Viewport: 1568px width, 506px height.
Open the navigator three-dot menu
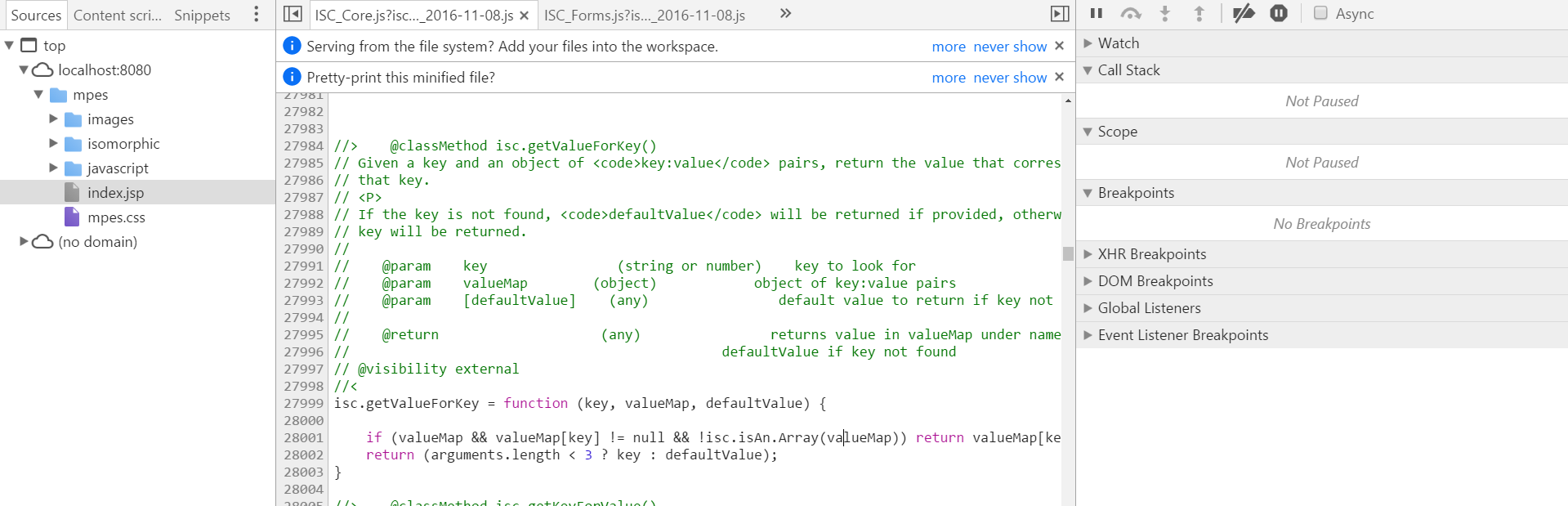[257, 14]
